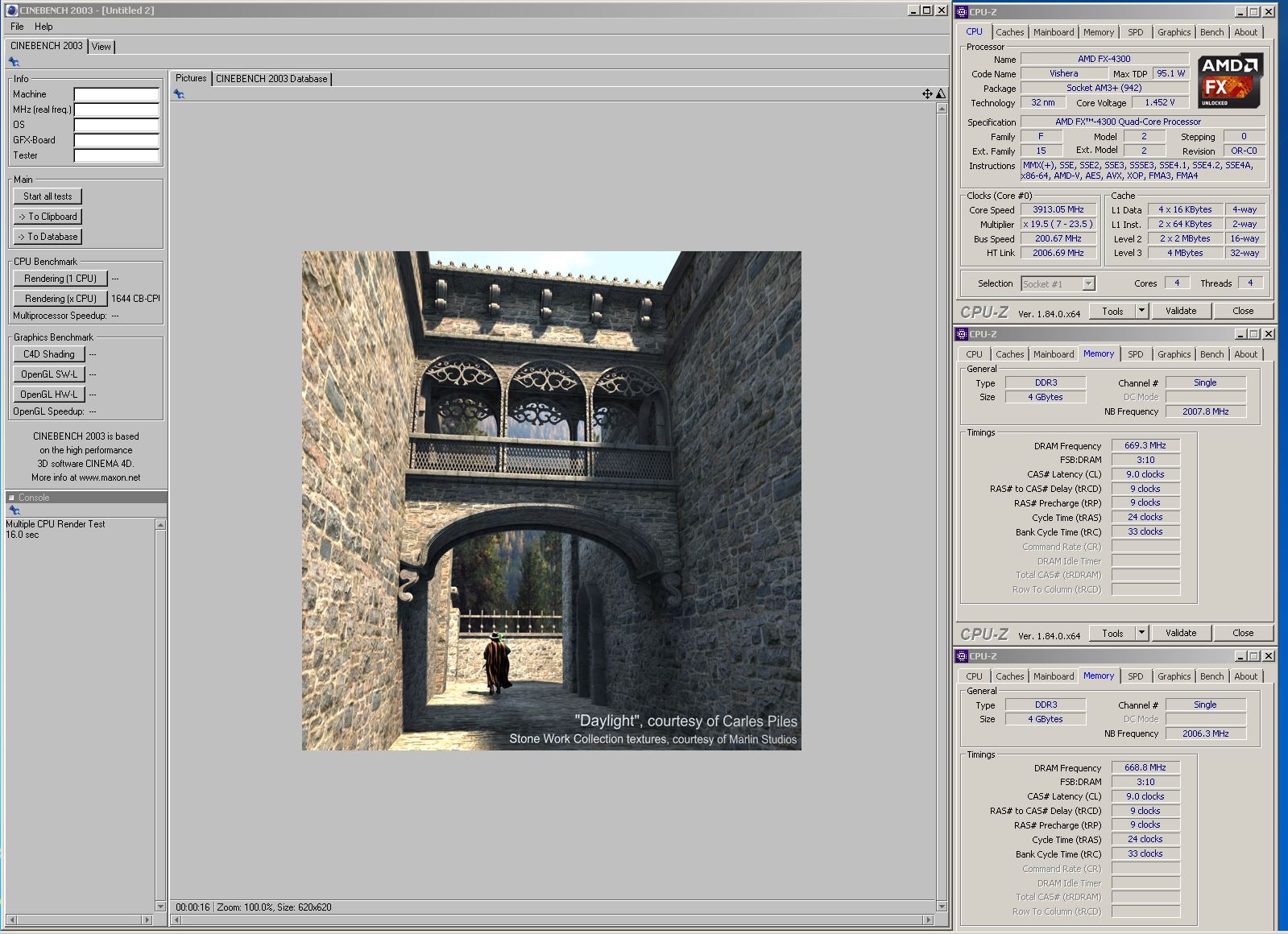Open the Tools dropdown arrow in the middle CPU-Z window

coord(1141,633)
